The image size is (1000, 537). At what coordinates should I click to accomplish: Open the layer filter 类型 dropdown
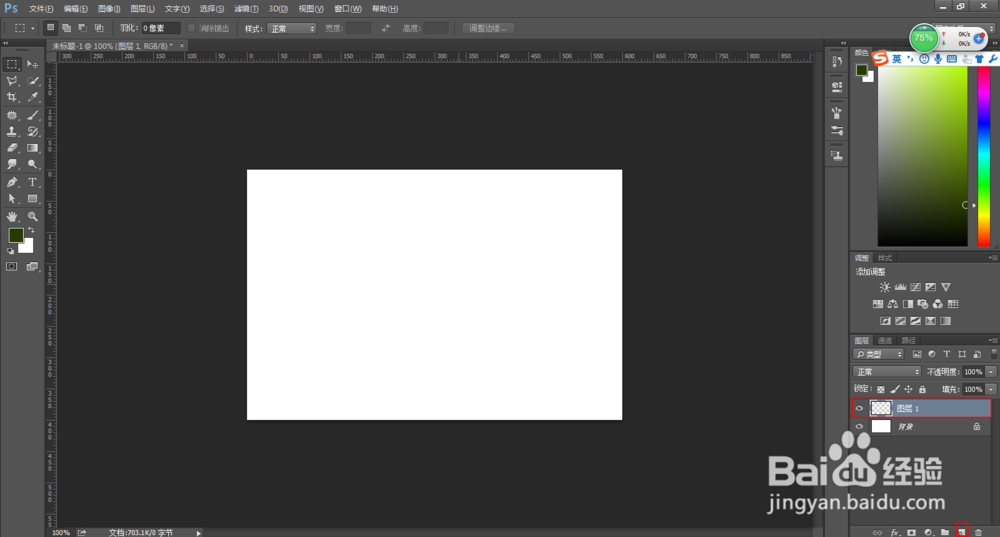click(x=878, y=354)
